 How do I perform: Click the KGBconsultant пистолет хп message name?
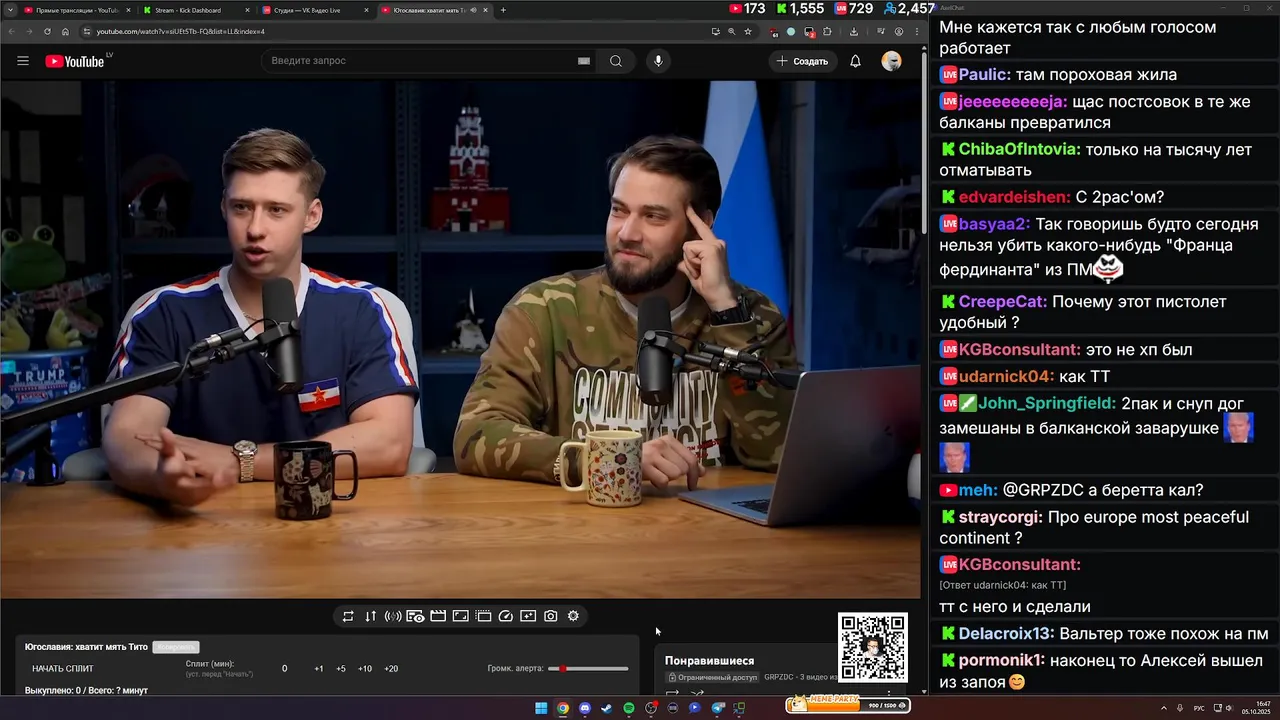[1019, 349]
